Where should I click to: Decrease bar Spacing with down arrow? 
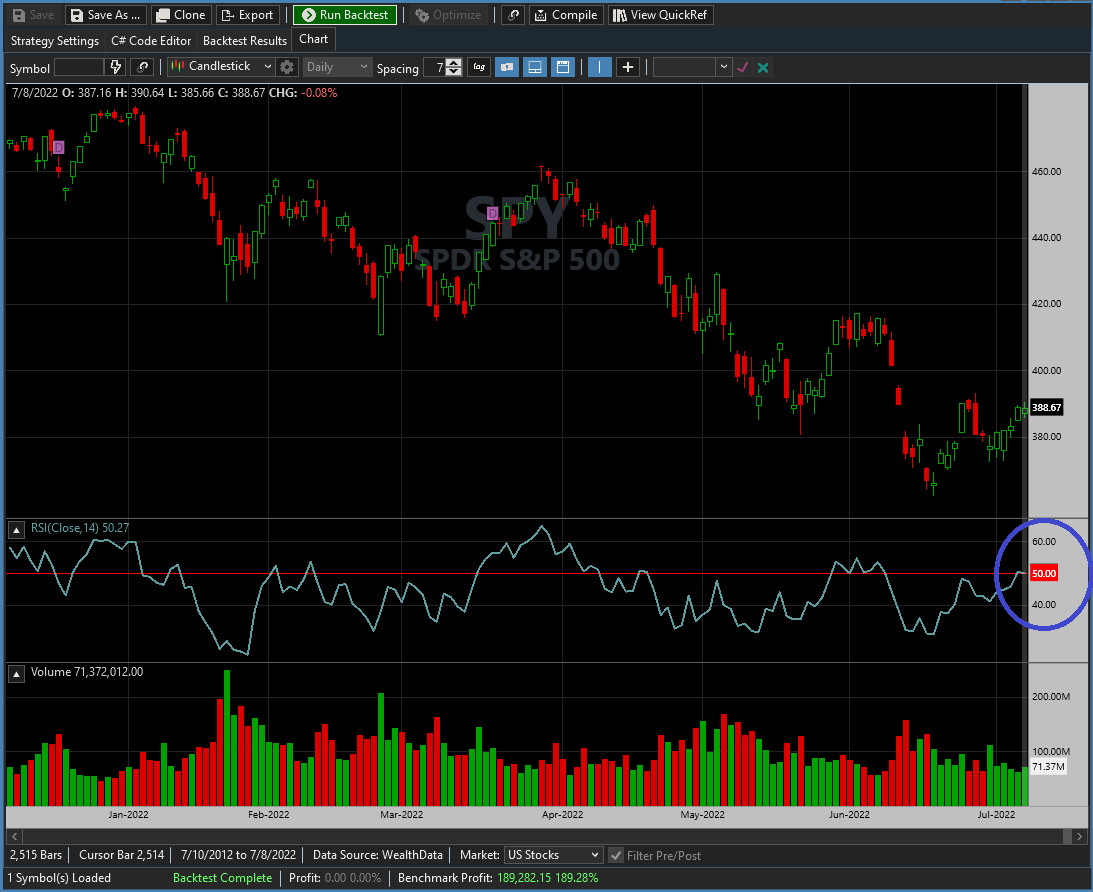454,72
